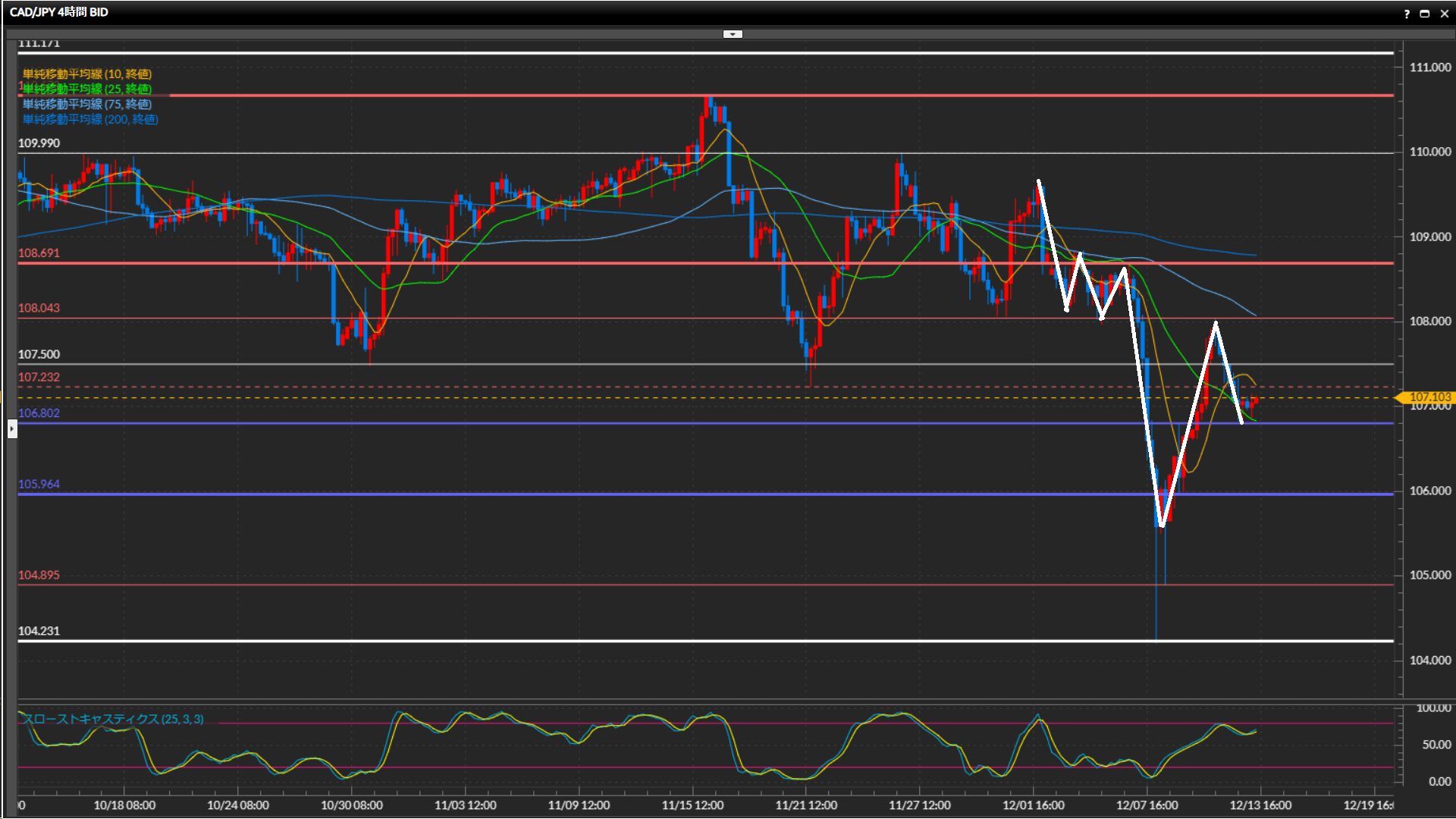Expand the top toolbar dropdown arrow
Screen dimensions: 1456x819
(x=733, y=34)
